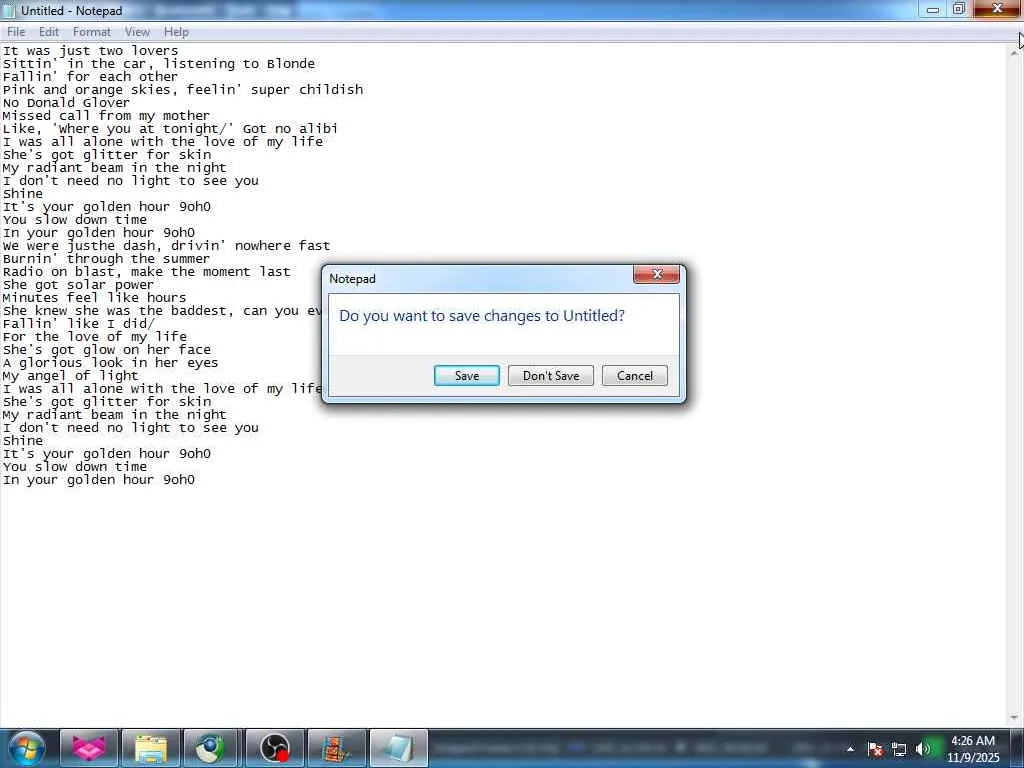Open the film strip video app in taskbar
This screenshot has width=1024, height=768.
336,748
